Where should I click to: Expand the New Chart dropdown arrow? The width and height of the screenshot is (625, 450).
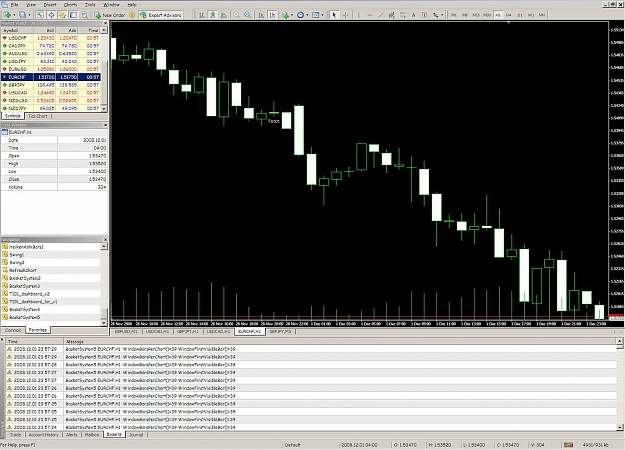click(x=14, y=15)
